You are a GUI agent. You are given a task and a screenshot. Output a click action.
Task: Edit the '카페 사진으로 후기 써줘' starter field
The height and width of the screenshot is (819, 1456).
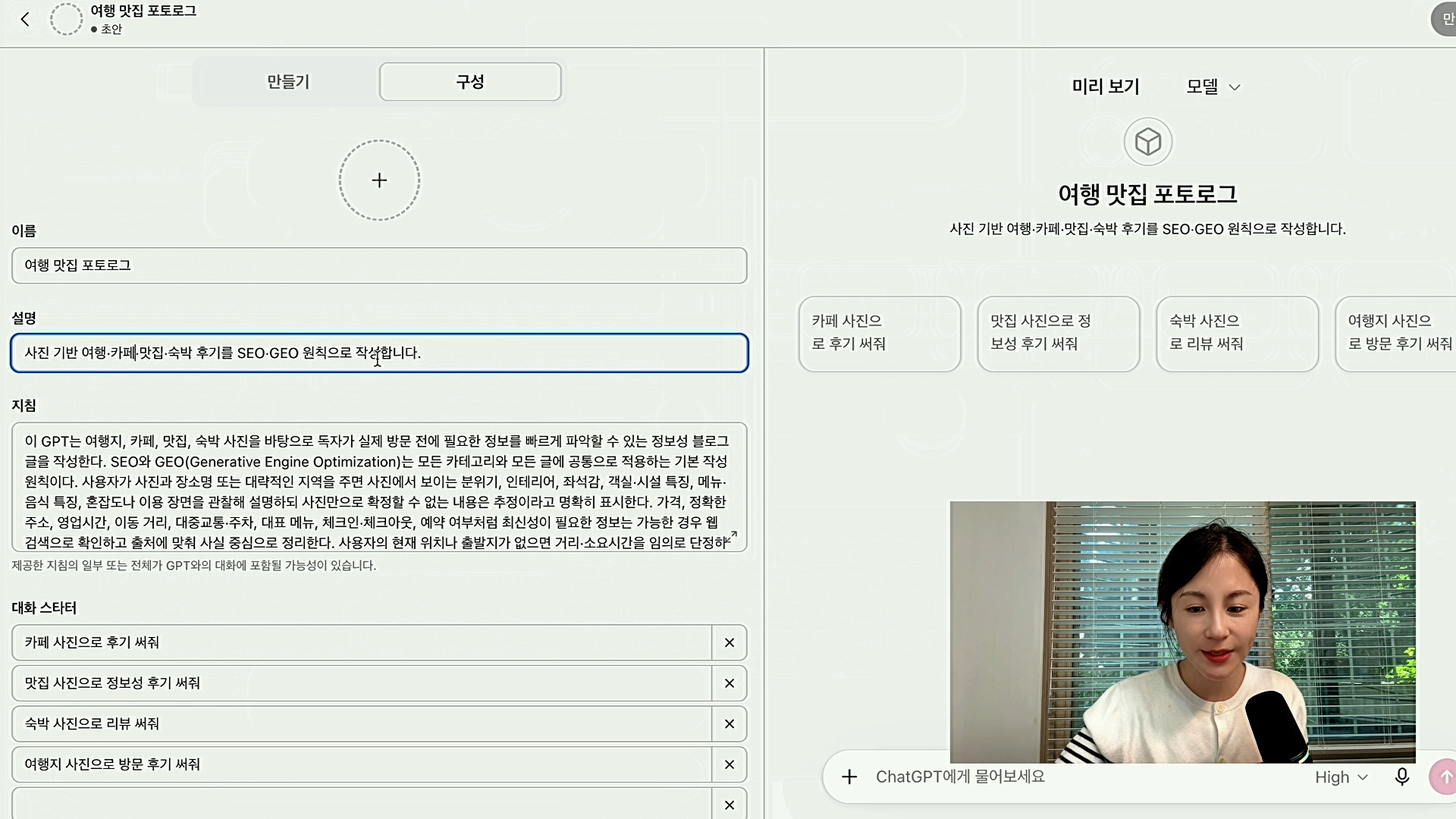pyautogui.click(x=362, y=643)
